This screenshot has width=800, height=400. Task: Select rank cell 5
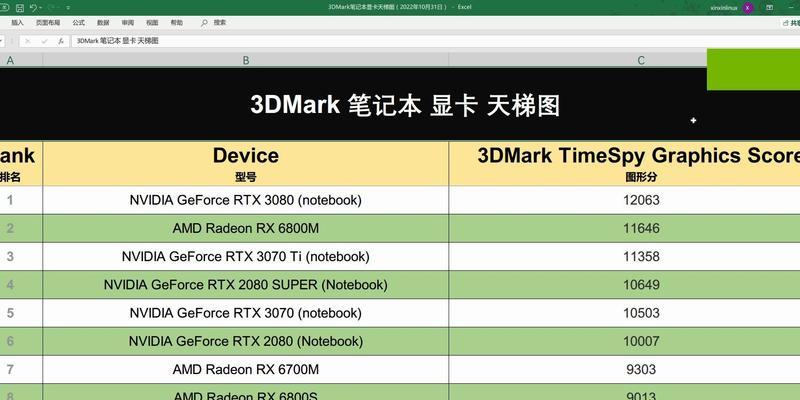21,313
